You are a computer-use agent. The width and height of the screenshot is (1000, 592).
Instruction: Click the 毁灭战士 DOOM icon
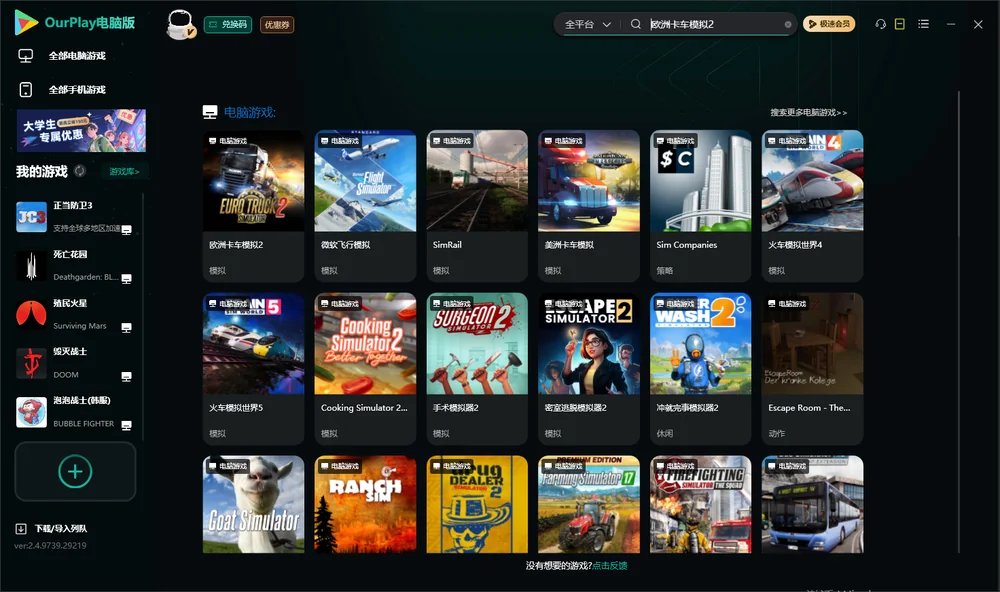click(x=31, y=364)
